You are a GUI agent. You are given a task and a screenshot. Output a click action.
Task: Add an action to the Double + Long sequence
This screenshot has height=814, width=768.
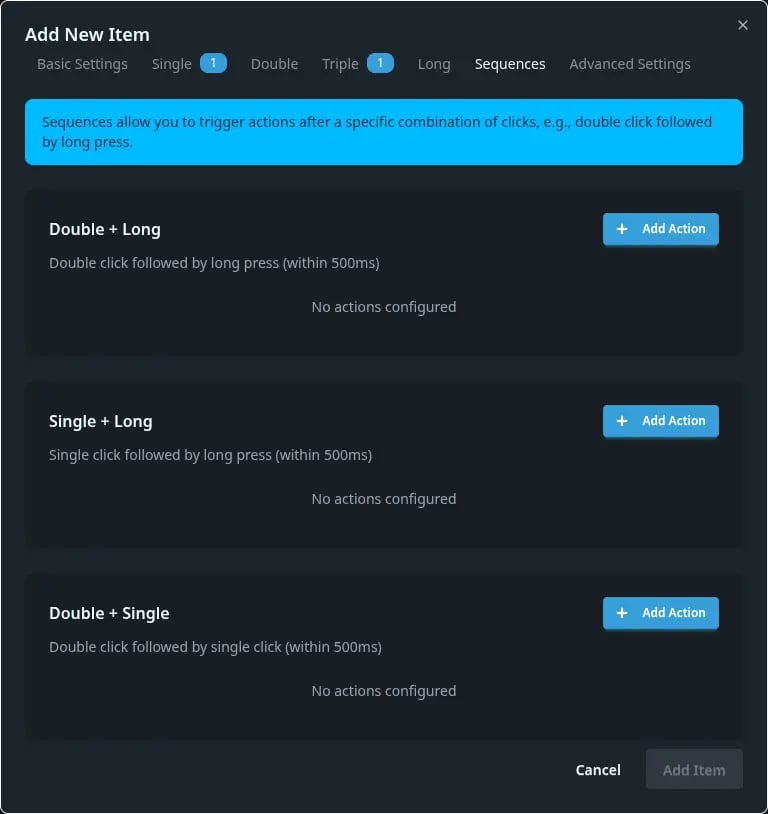click(660, 229)
